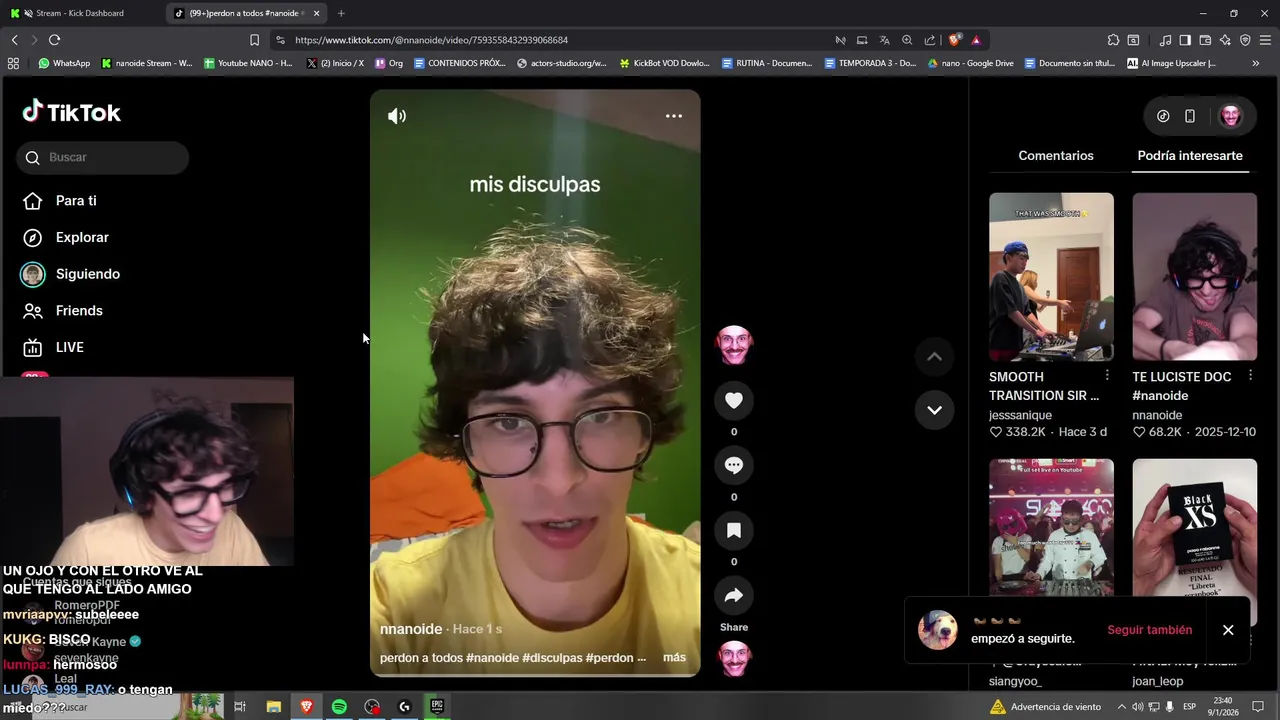Open the Para ti feed
This screenshot has width=1280, height=720.
pyautogui.click(x=60, y=201)
